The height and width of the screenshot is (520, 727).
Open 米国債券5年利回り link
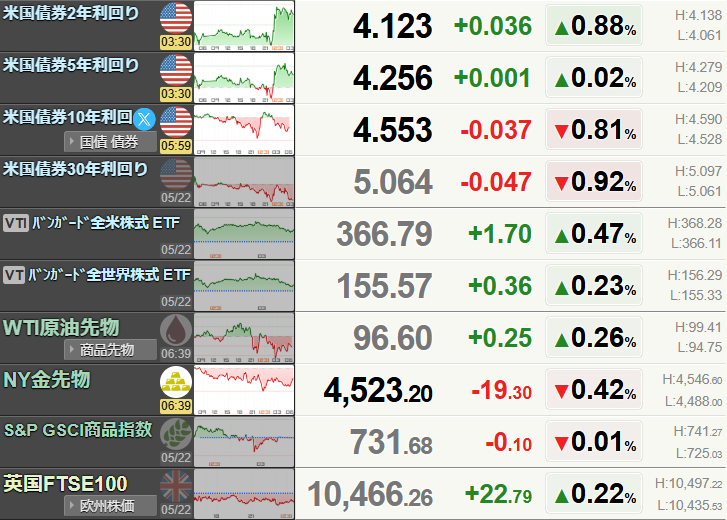pyautogui.click(x=71, y=65)
